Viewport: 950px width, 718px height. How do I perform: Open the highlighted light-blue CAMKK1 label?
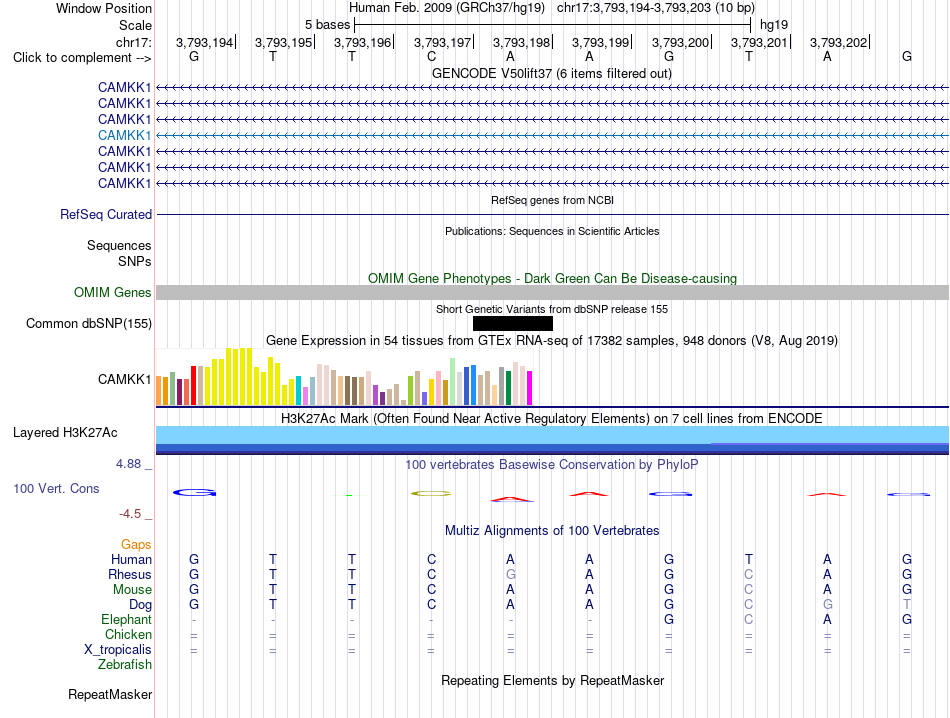click(124, 135)
